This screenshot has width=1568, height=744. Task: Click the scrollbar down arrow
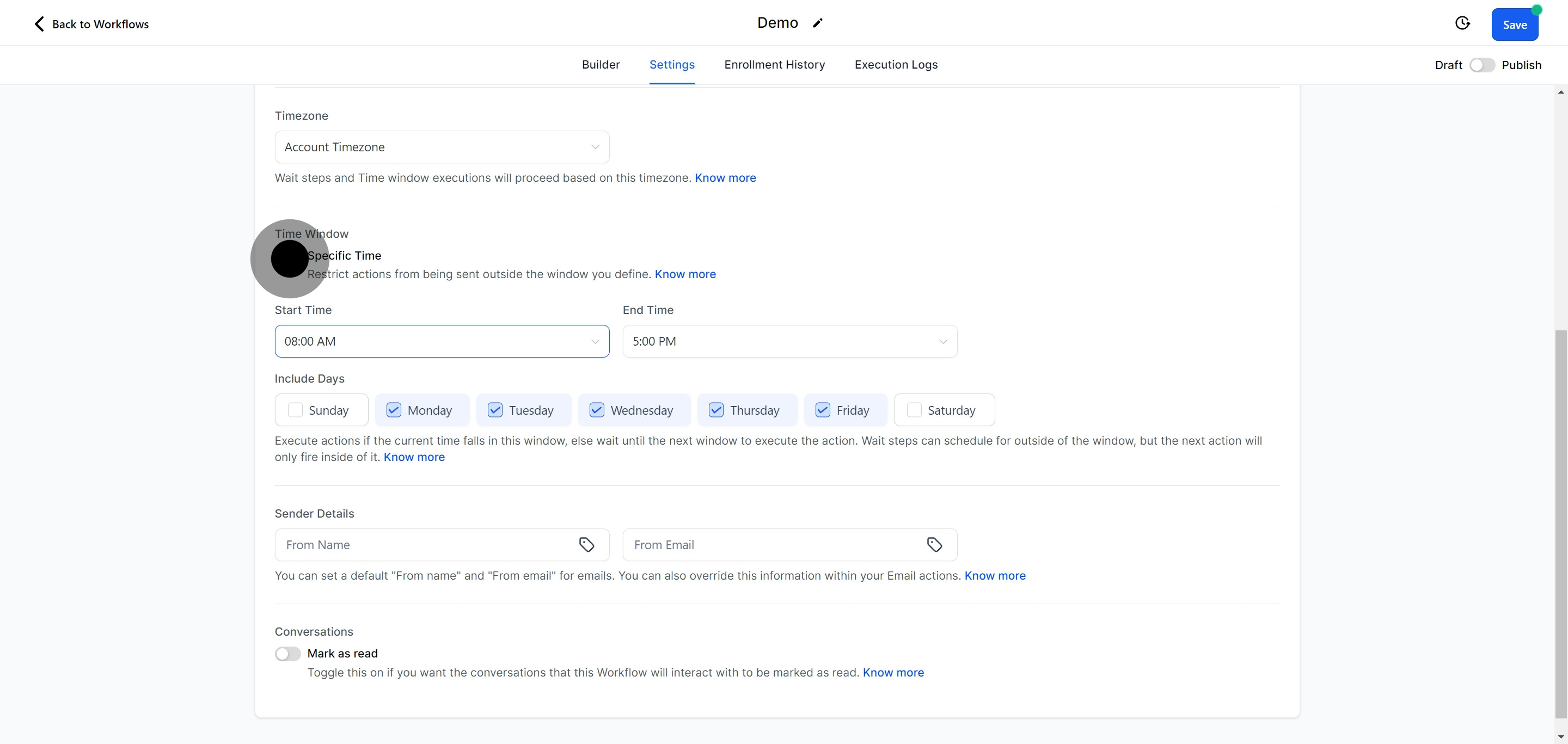pyautogui.click(x=1561, y=737)
